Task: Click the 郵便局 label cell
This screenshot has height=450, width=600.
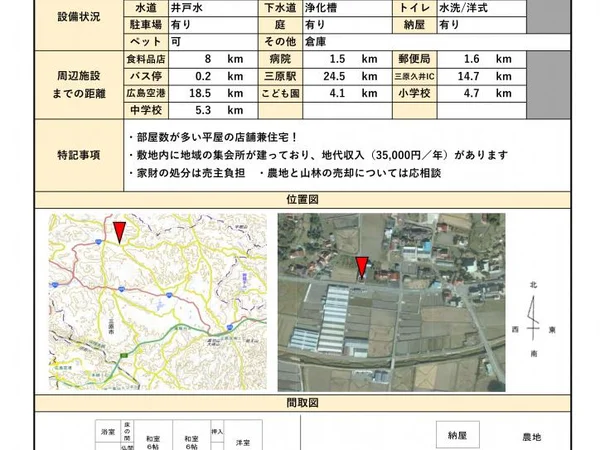Action: (x=415, y=59)
